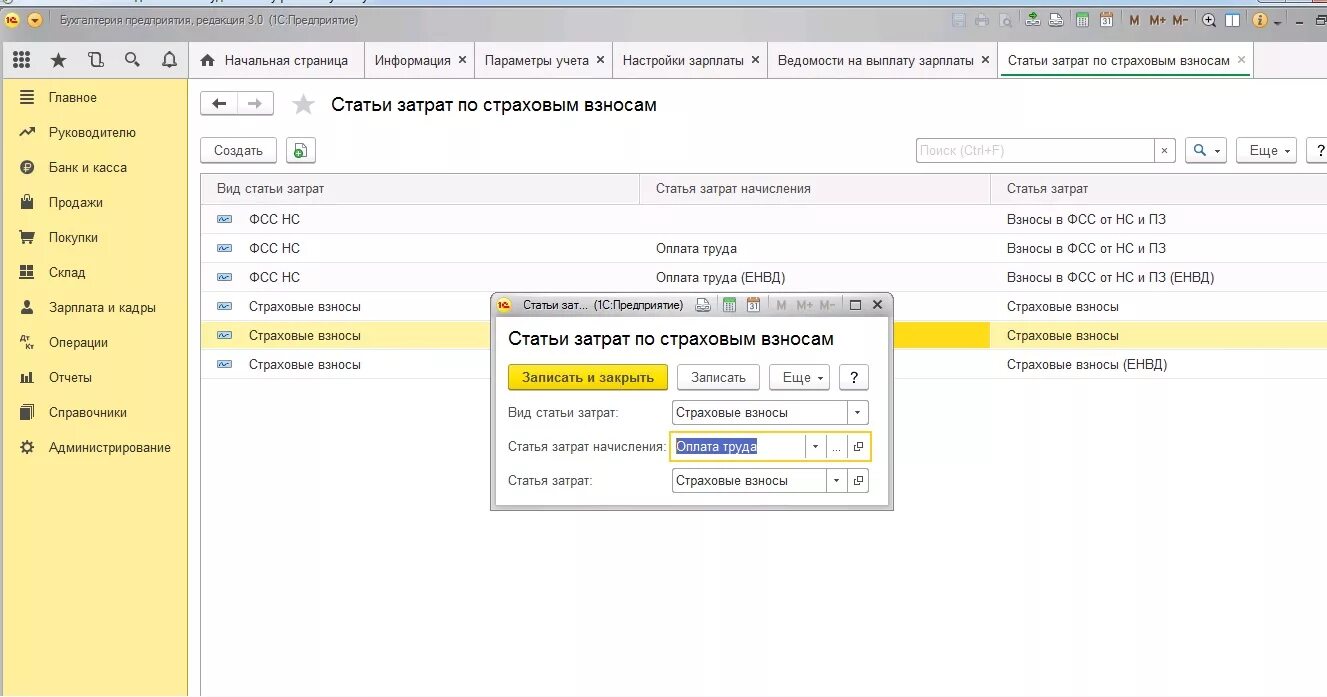
Task: Click the main 1C menu dropdown button
Action: pyautogui.click(x=35, y=20)
